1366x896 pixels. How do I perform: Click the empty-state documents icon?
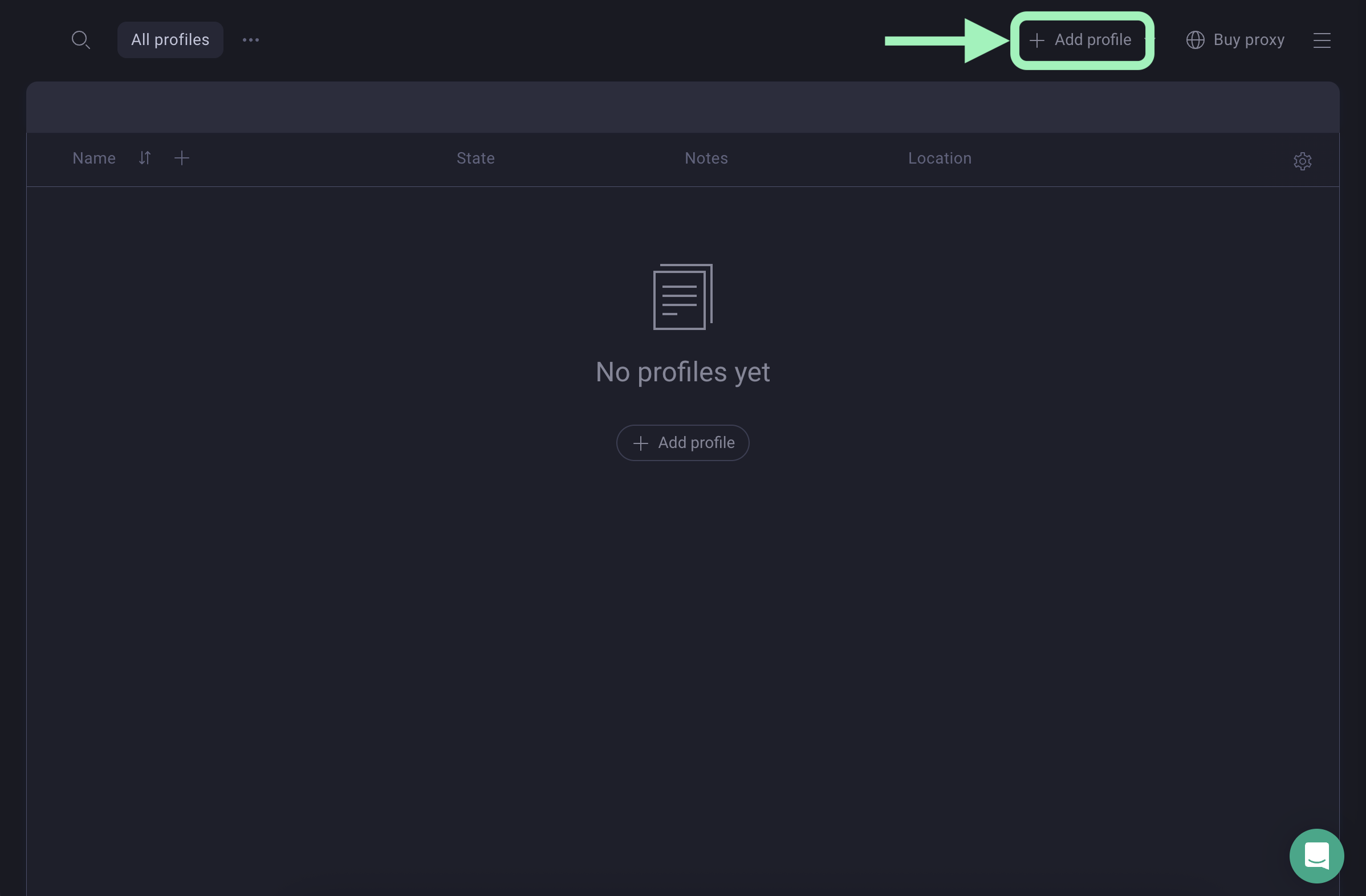coord(682,296)
